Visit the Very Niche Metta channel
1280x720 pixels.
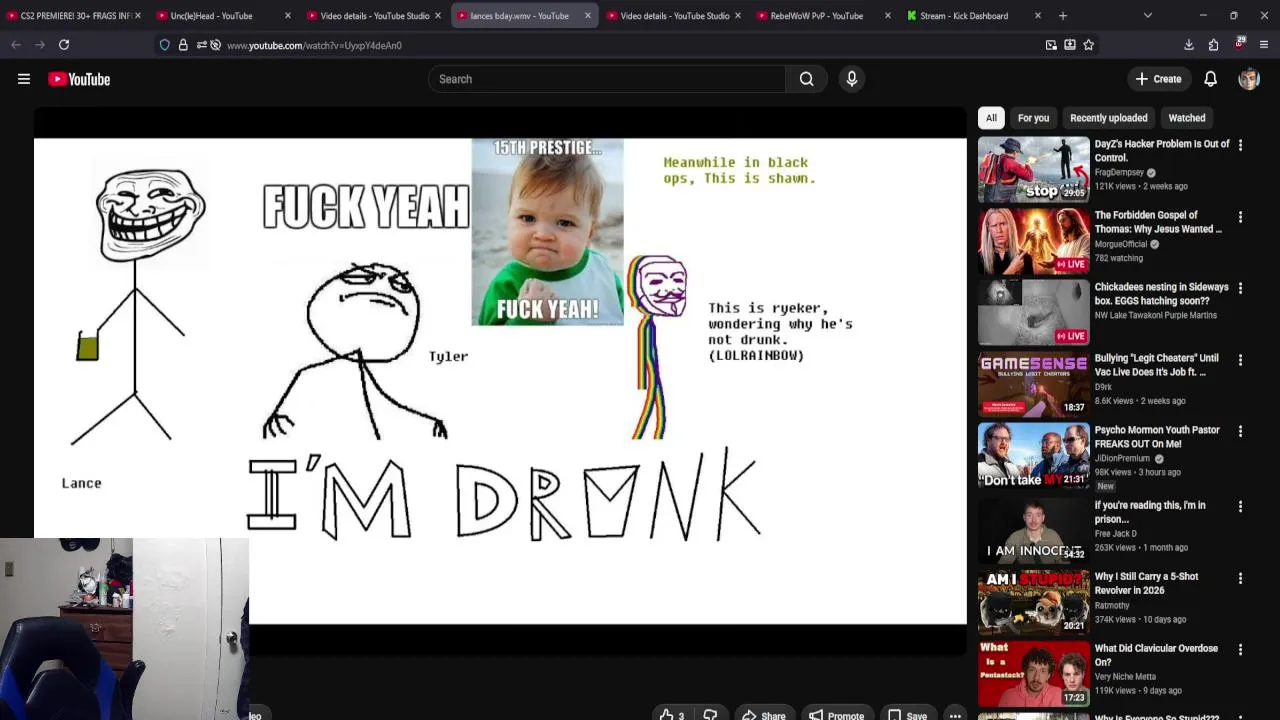pyautogui.click(x=1125, y=676)
